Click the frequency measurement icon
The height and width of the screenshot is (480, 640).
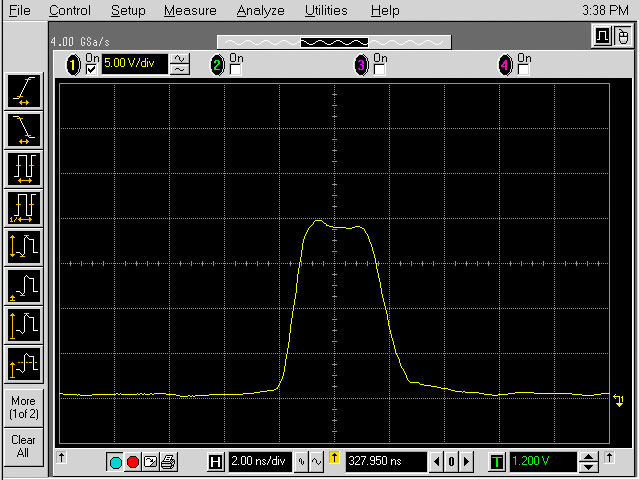click(x=23, y=208)
